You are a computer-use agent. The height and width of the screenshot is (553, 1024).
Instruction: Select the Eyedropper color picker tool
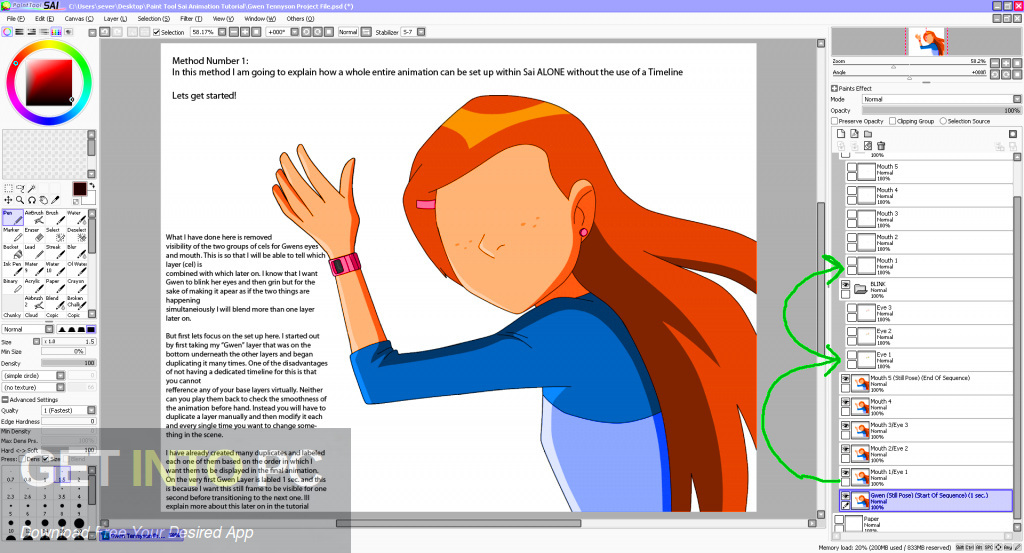point(56,200)
